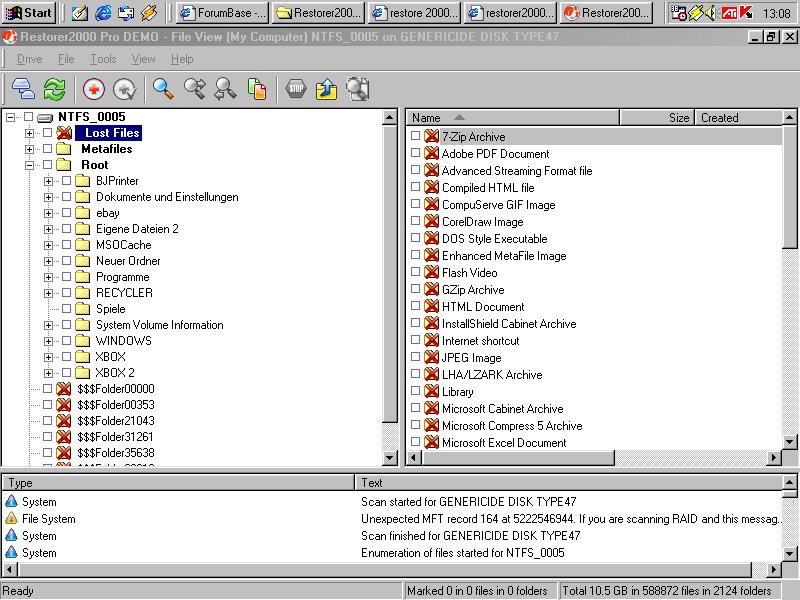
Task: Click the 7-Zip Archive deleted-file icon
Action: click(x=432, y=136)
